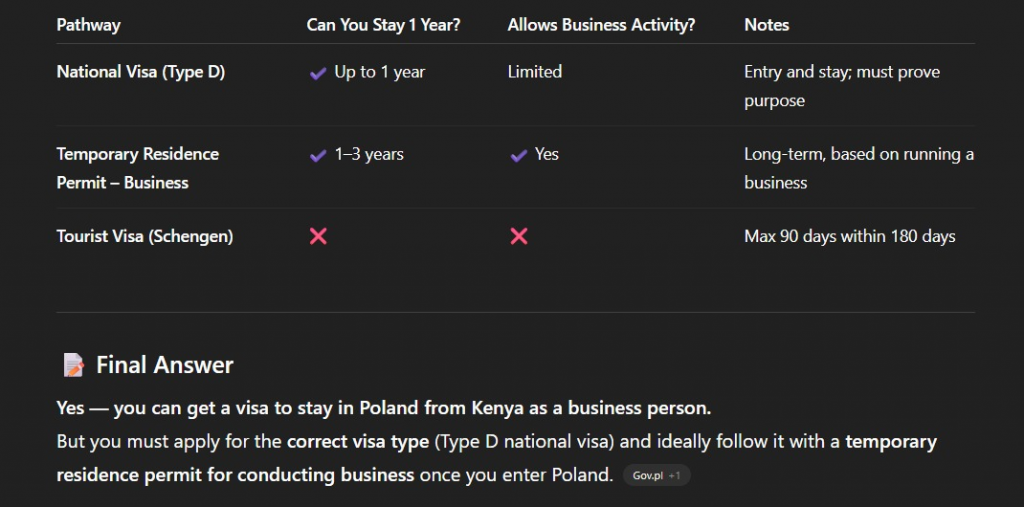Click the "Final Answer" heading text
1024x507 pixels.
coord(165,366)
